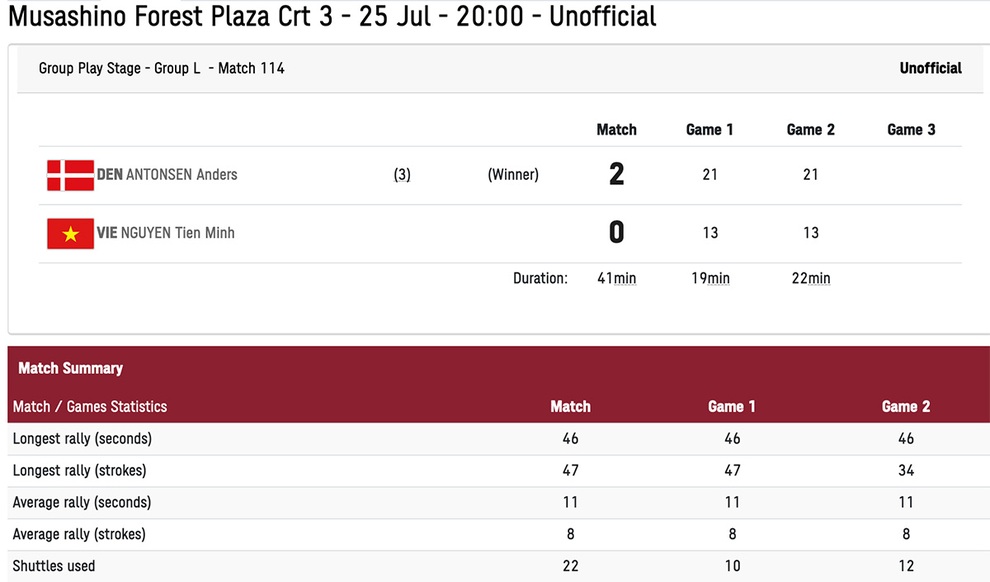Click the Match column header in statistics
The height and width of the screenshot is (582, 990).
tap(570, 407)
